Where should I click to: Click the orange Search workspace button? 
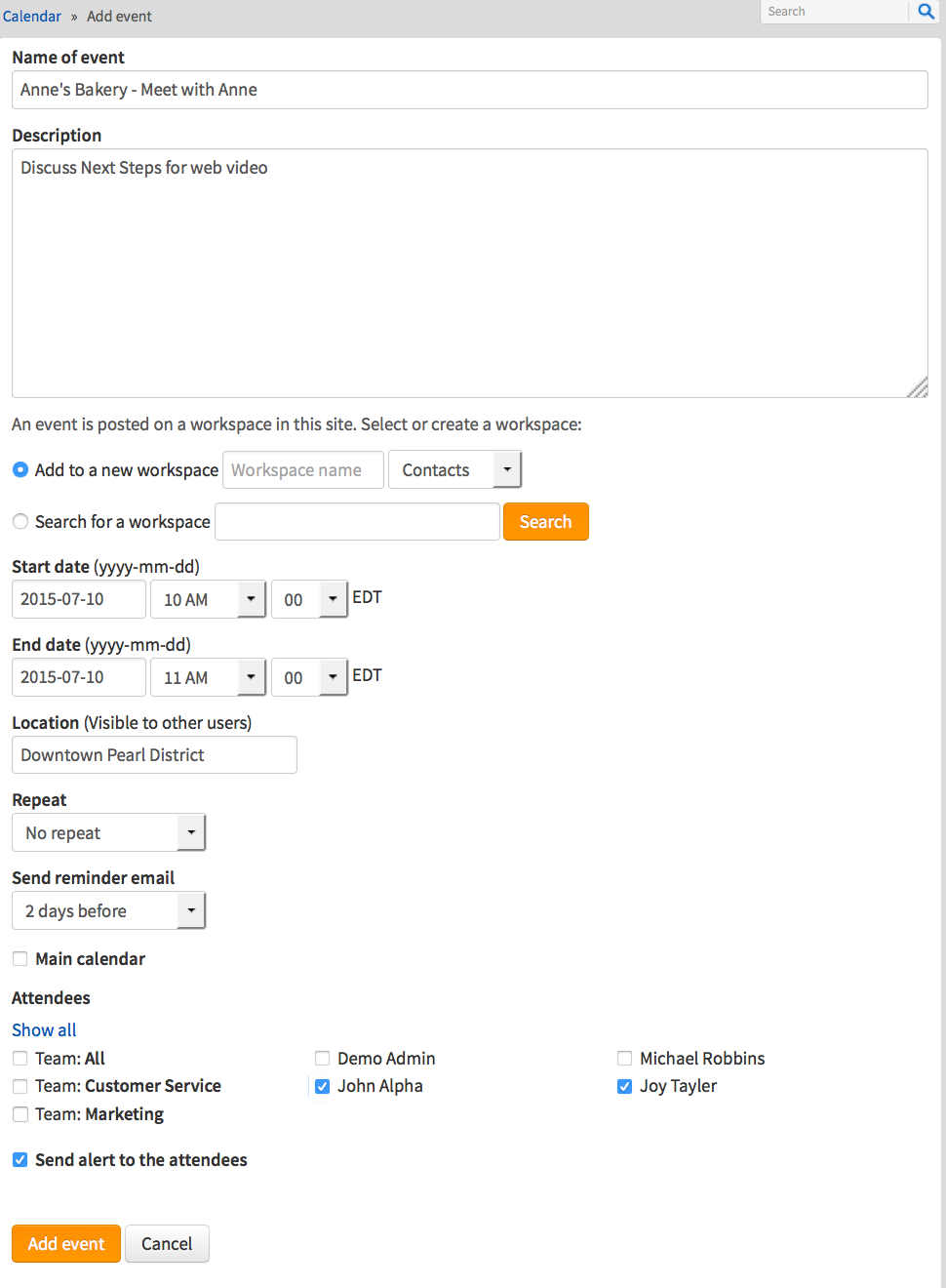tap(545, 522)
